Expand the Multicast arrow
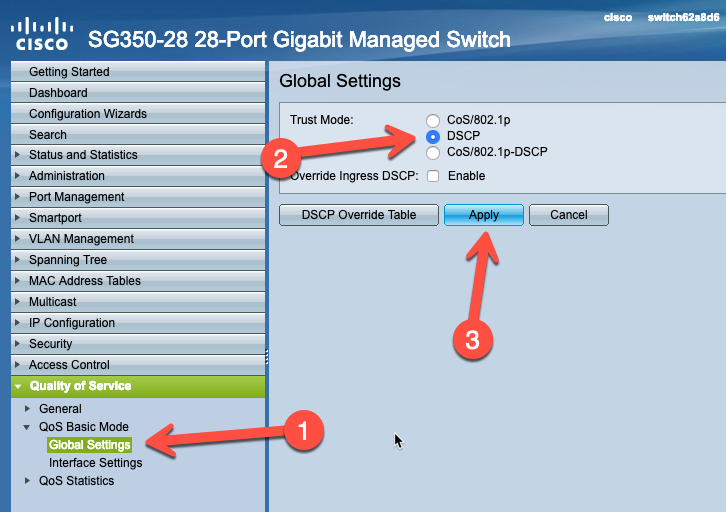 click(18, 301)
